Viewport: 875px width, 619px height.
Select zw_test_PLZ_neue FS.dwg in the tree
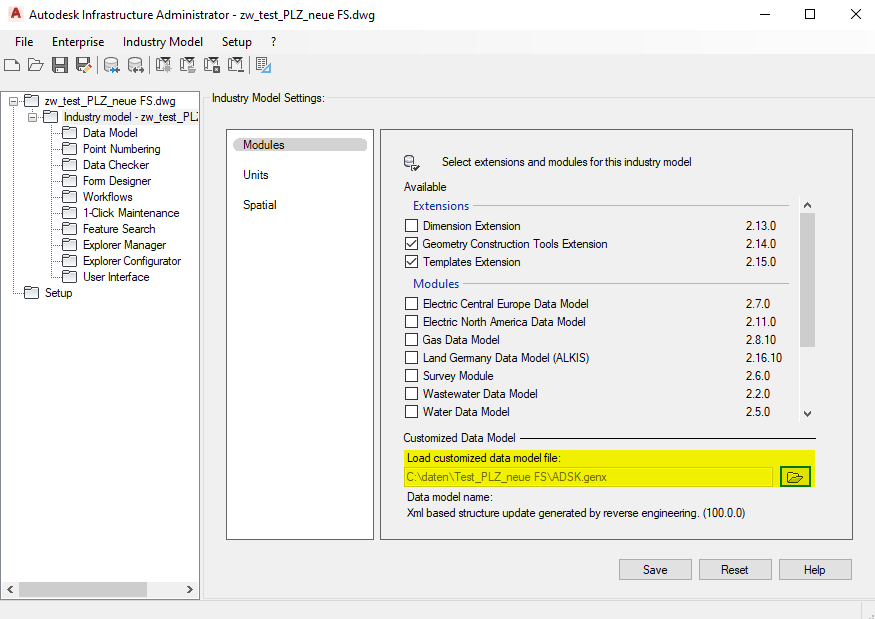[x=110, y=101]
